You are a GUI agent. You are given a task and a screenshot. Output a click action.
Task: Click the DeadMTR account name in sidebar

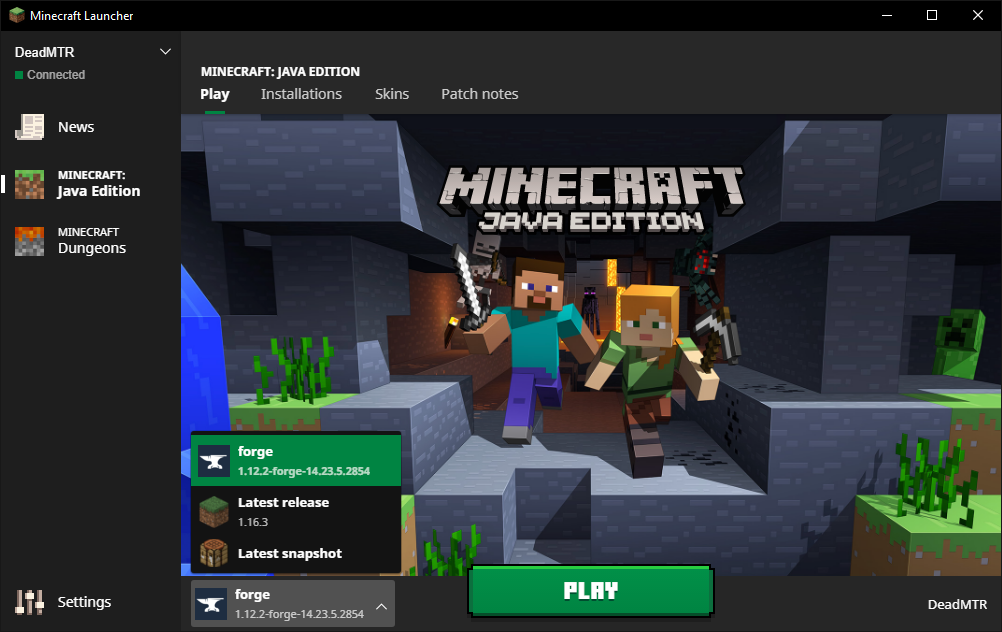(45, 52)
